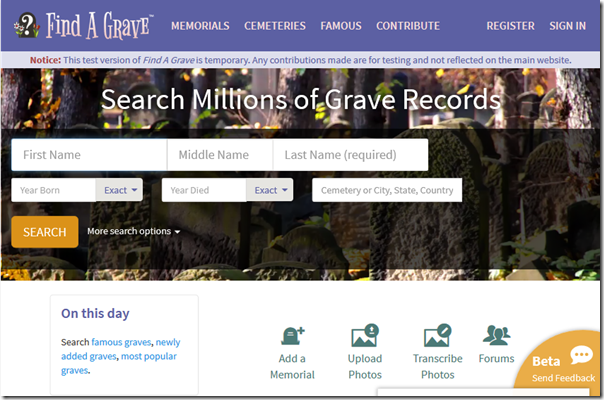Click the Beta feedback speech bubble icon

click(581, 355)
